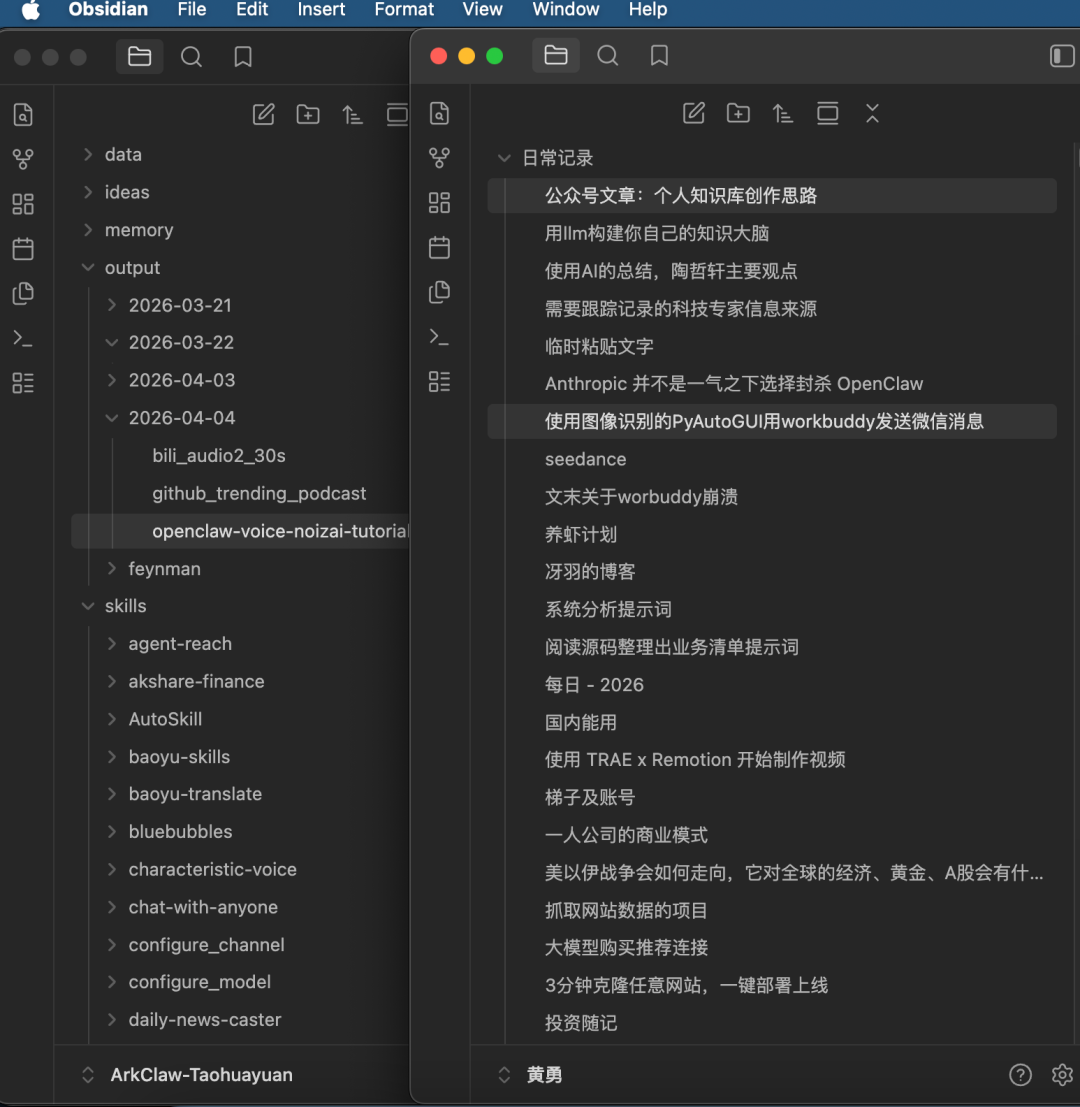Expand the feynman folder

(x=112, y=568)
